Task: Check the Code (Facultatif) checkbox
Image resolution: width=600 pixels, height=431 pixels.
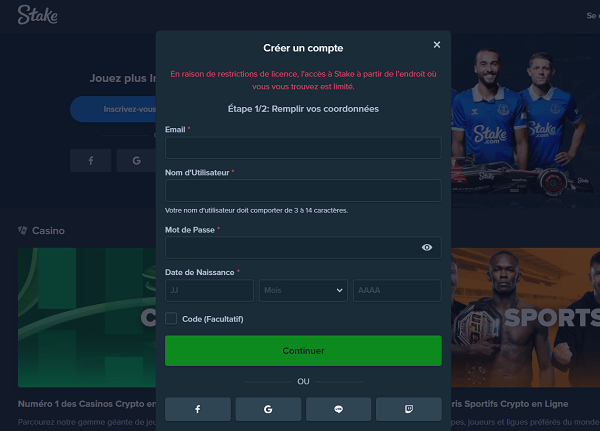Action: [x=171, y=318]
